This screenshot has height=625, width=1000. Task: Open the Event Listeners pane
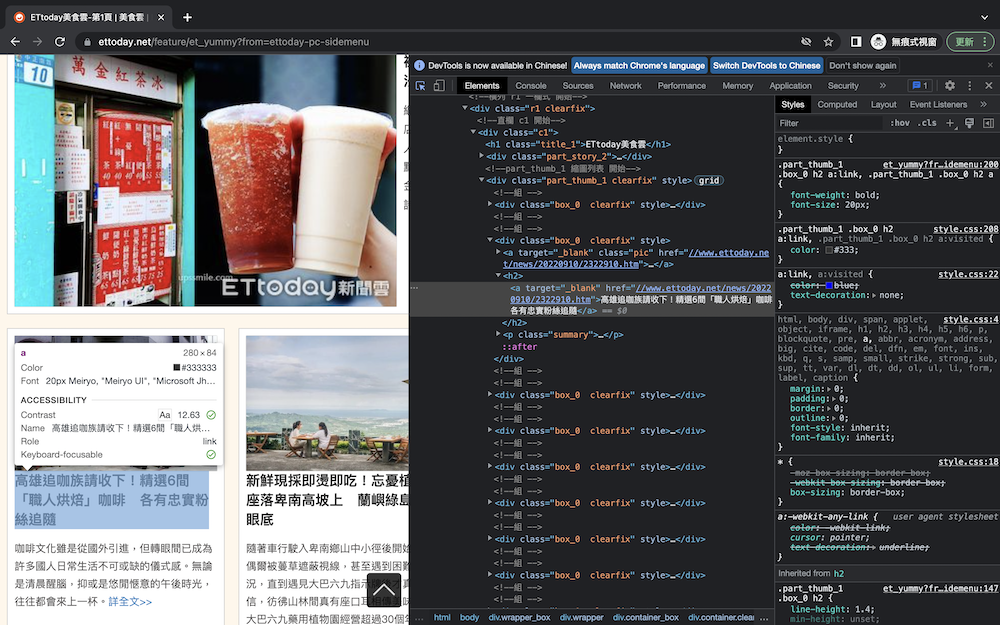pos(938,105)
